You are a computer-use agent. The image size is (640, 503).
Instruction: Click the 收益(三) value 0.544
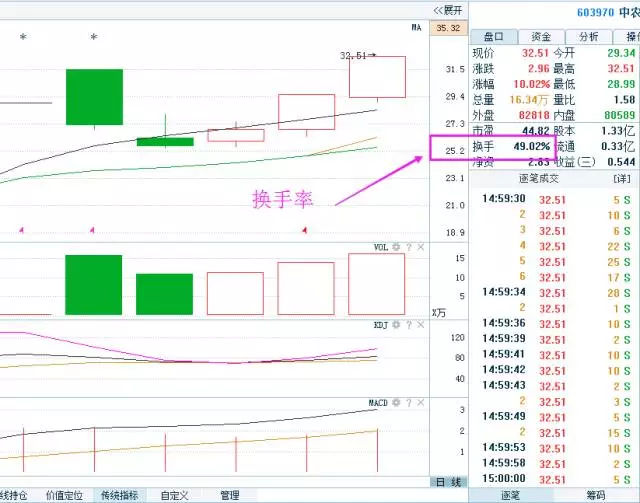(x=621, y=162)
